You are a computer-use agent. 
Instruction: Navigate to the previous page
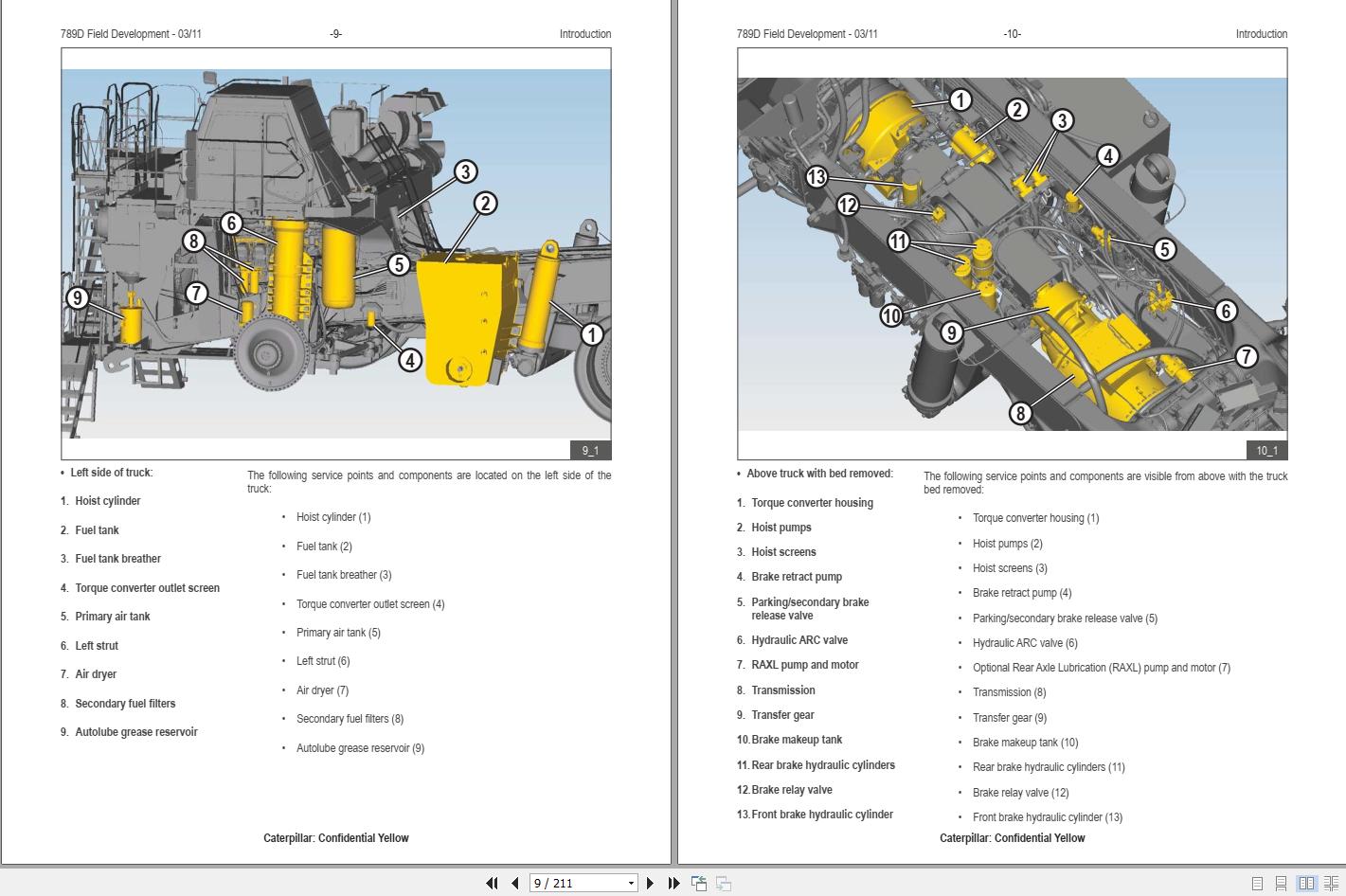click(512, 883)
